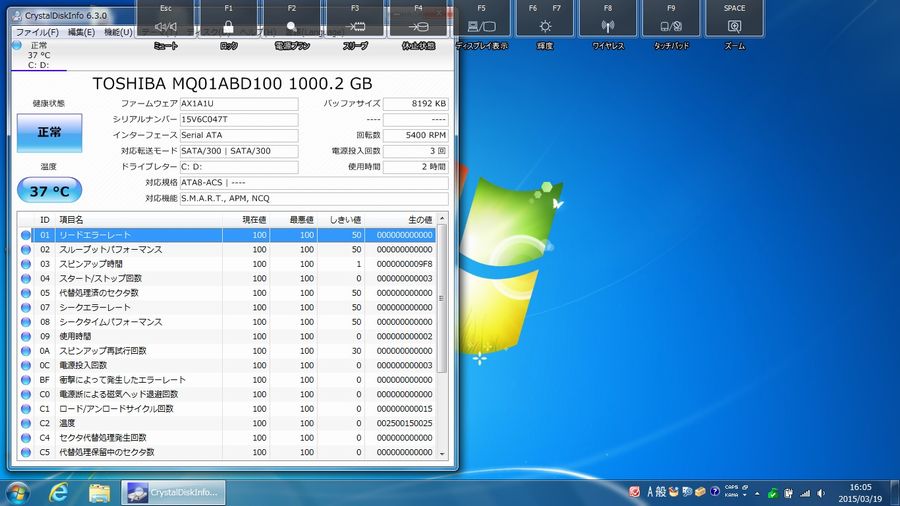Select row C5 代替処理保留中のセクタ数

(x=227, y=453)
